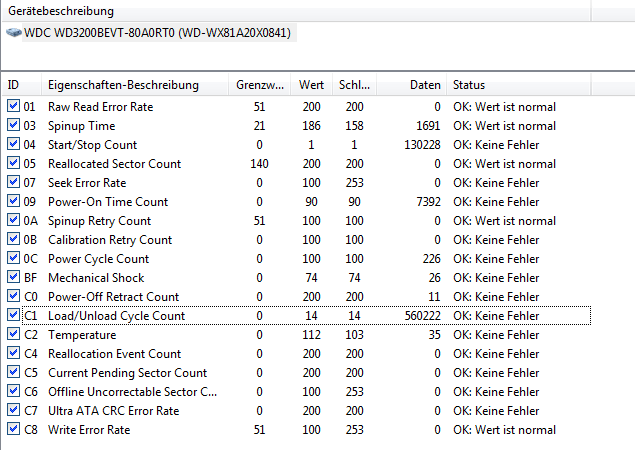Click the Daten value 130228

[x=422, y=145]
